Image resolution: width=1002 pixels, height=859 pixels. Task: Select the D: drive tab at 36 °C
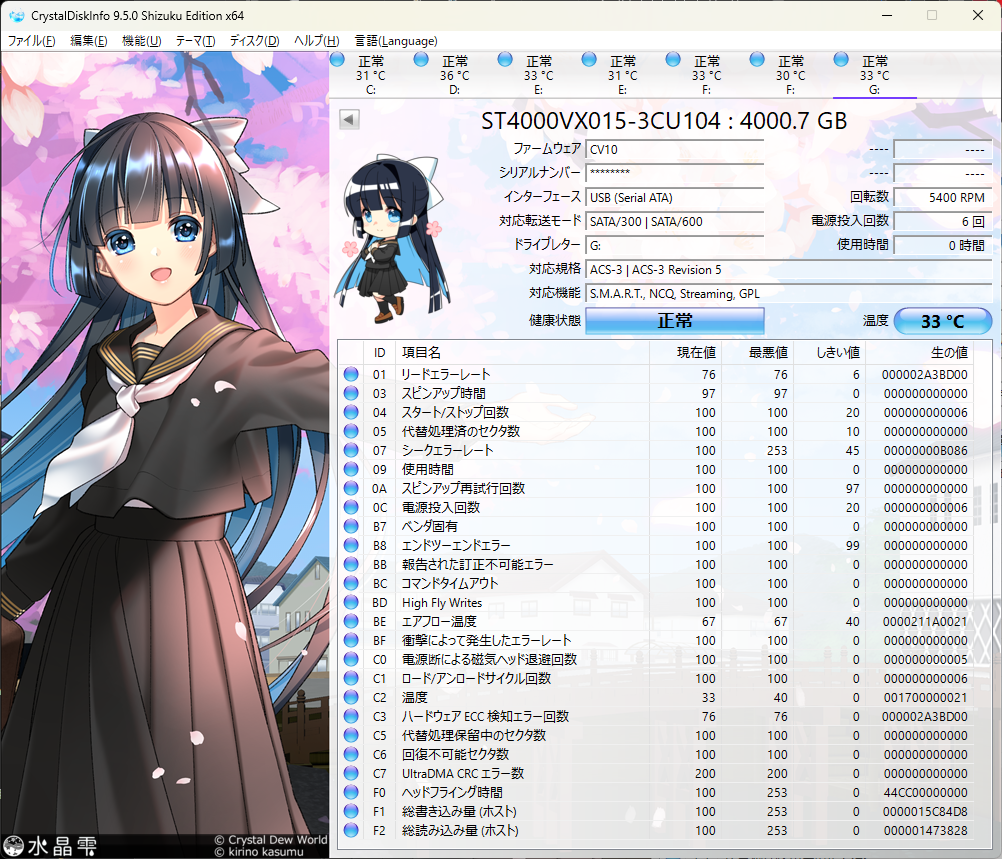(454, 75)
